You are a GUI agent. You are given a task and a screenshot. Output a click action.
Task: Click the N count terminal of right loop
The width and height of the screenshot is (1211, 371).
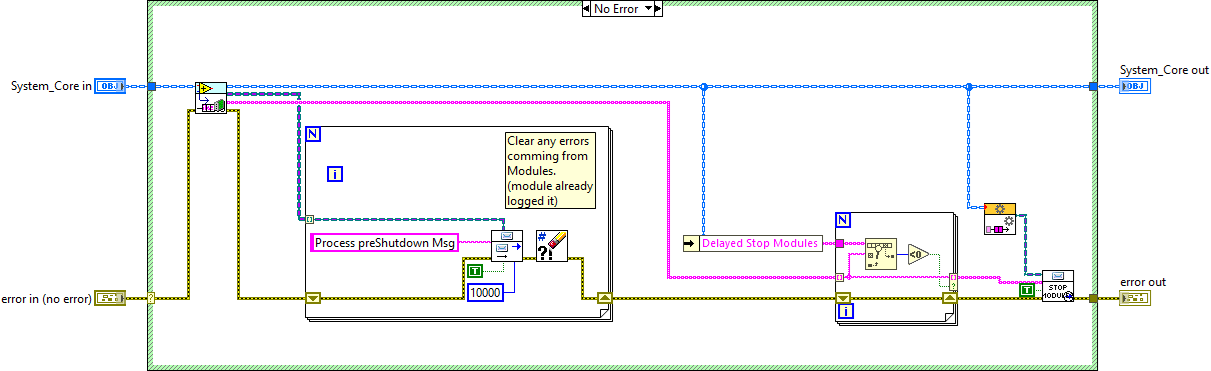click(x=843, y=219)
